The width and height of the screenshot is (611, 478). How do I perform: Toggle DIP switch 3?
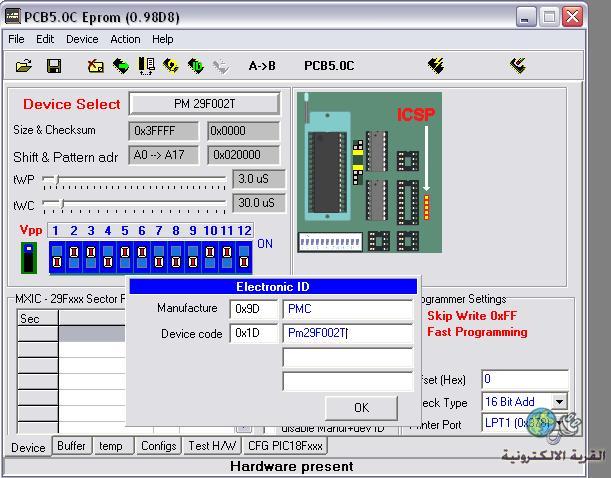[91, 258]
